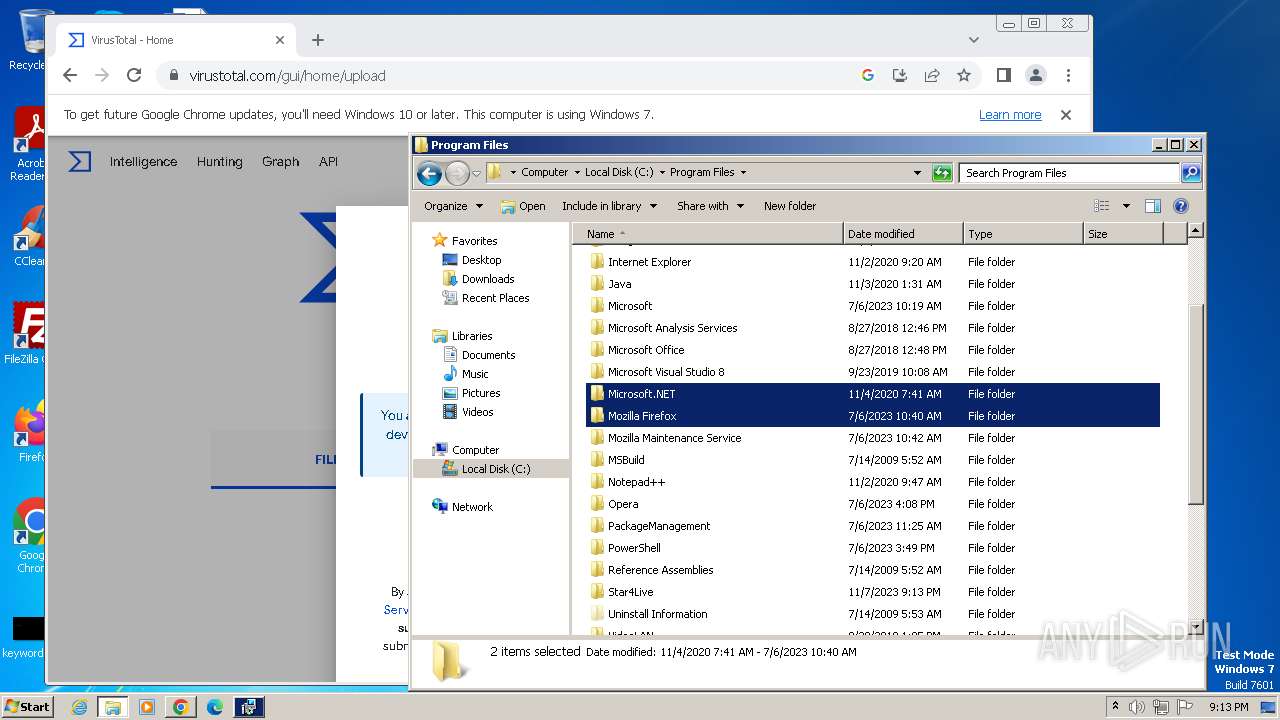Select Pictures library
The image size is (1280, 720).
pos(480,393)
